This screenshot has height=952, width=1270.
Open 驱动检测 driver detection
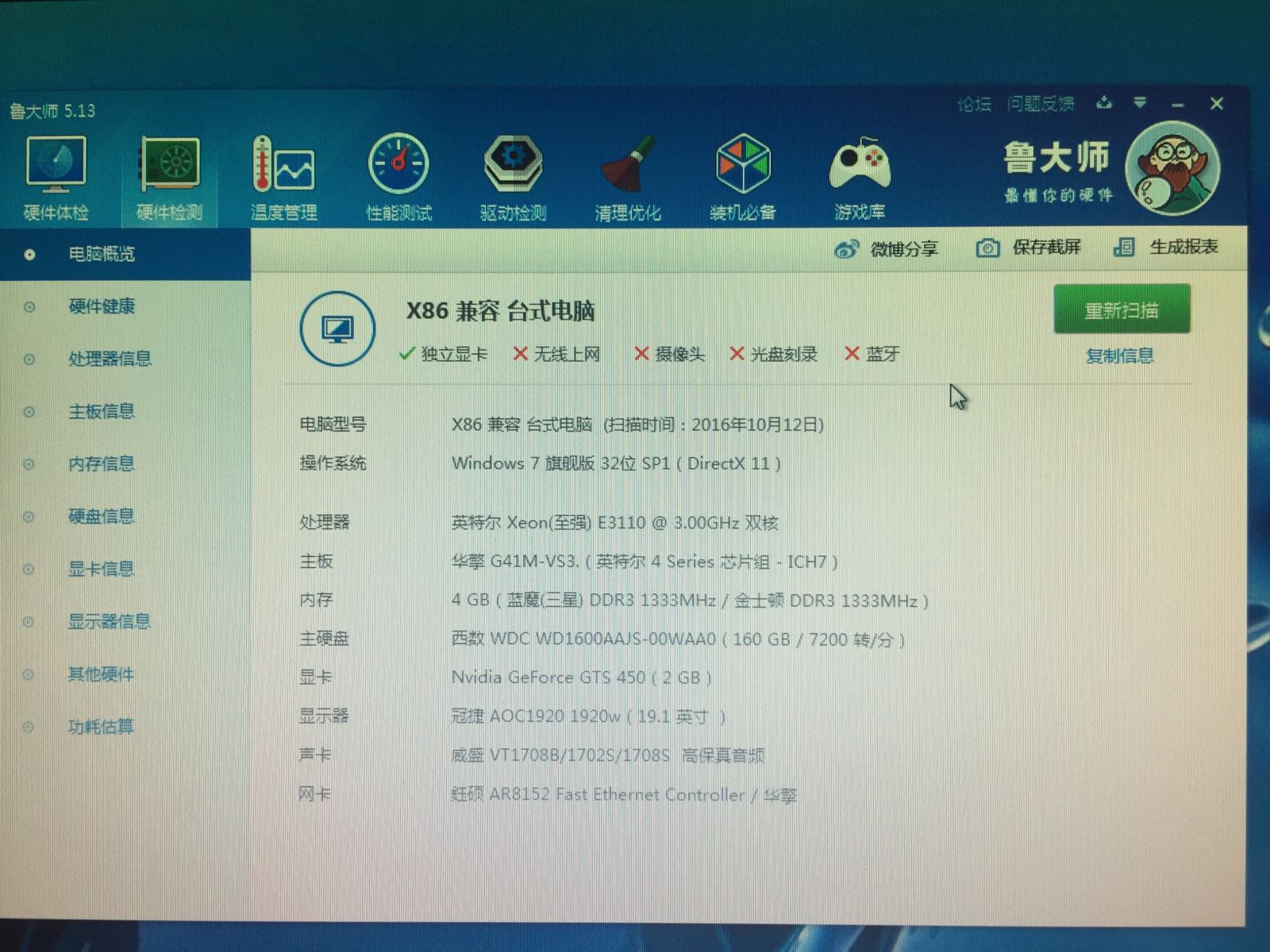pyautogui.click(x=513, y=178)
